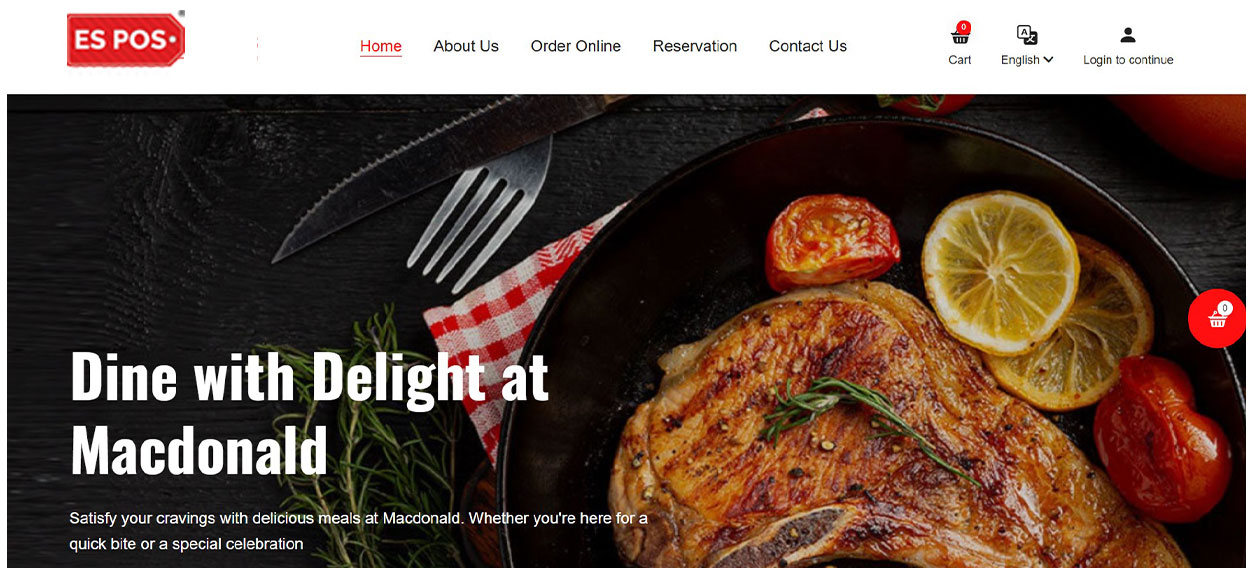Open the Contact Us page
The width and height of the screenshot is (1250, 586).
click(x=808, y=46)
